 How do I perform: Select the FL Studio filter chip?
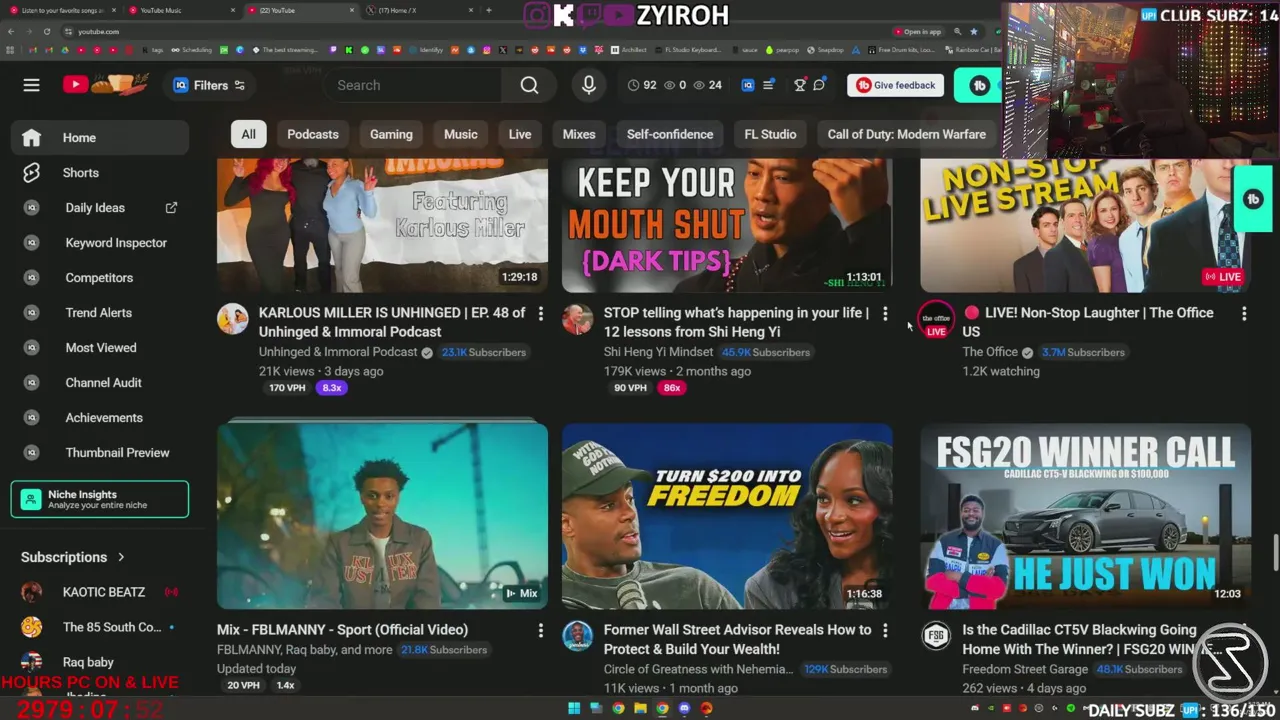pyautogui.click(x=770, y=134)
